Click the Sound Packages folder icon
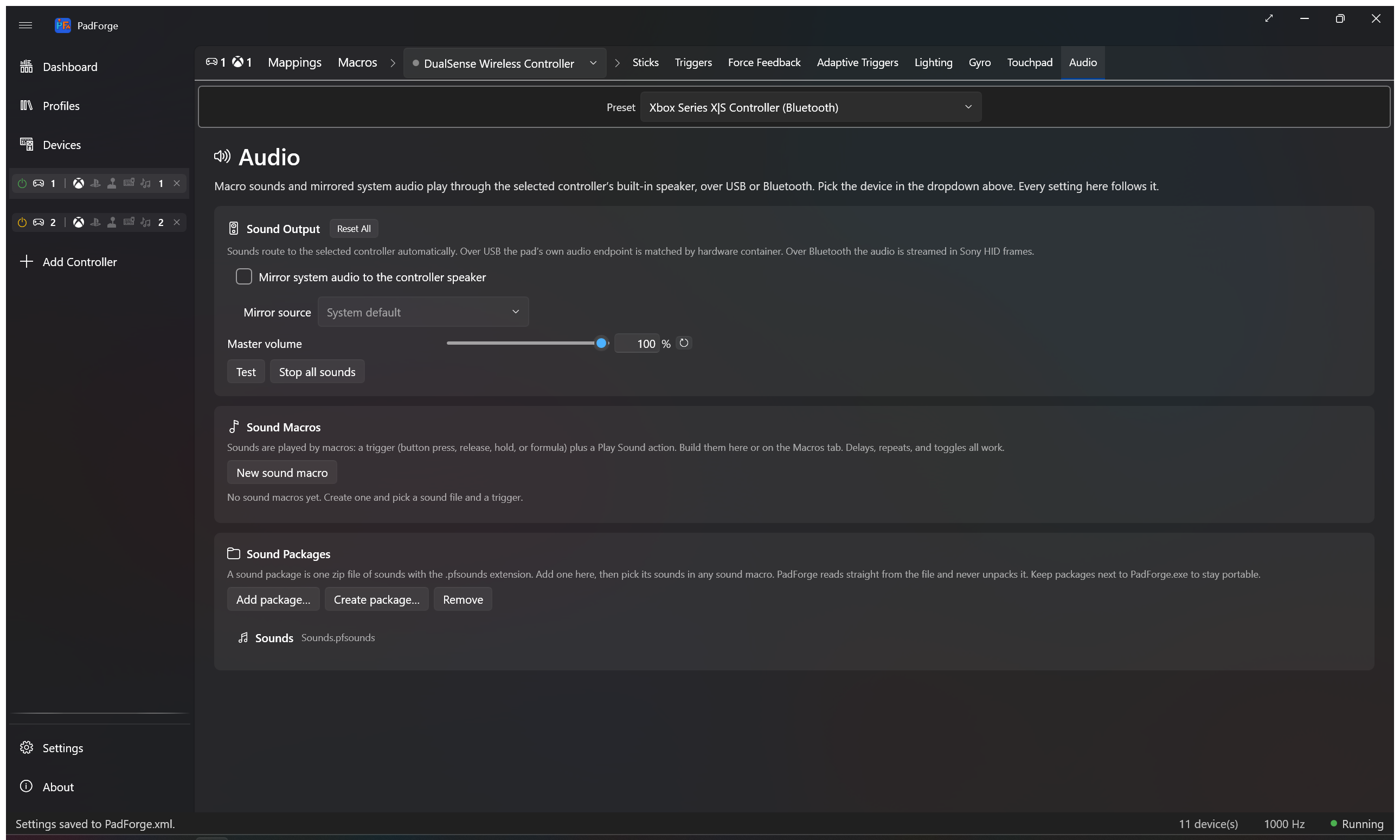 pyautogui.click(x=233, y=553)
